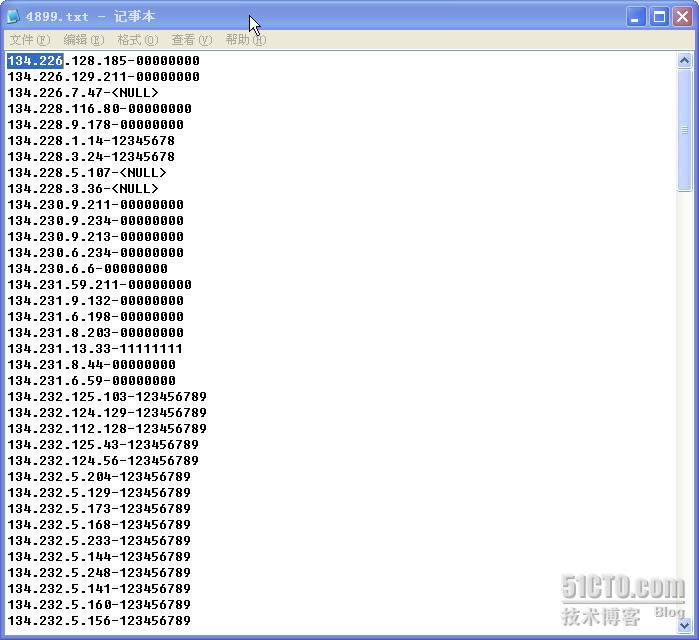Click line 134.231.9.132-00000000
This screenshot has height=640, width=699.
pyautogui.click(x=95, y=301)
